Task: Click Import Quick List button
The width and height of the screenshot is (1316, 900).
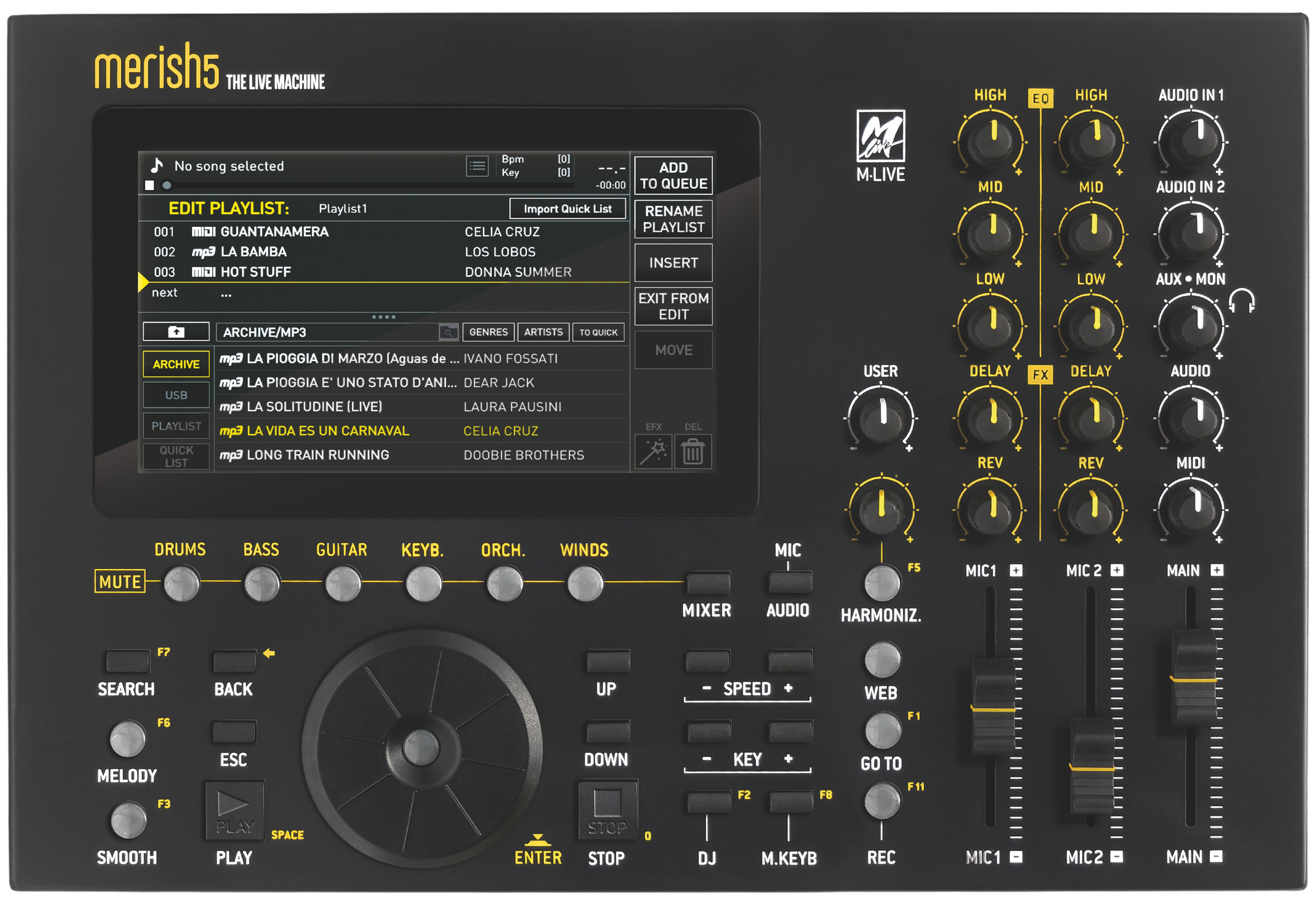Action: click(x=567, y=208)
